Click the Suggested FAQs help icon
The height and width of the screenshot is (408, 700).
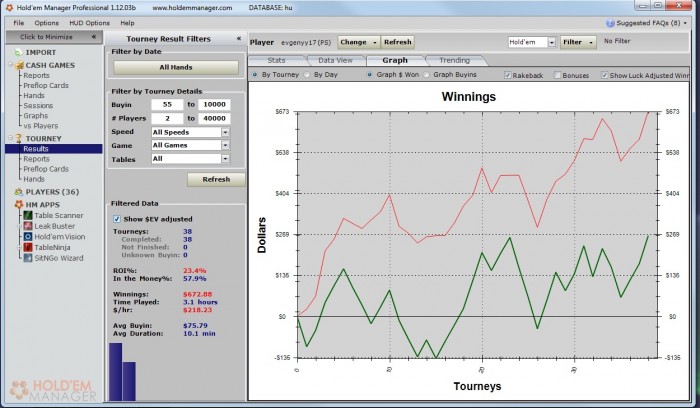(610, 23)
